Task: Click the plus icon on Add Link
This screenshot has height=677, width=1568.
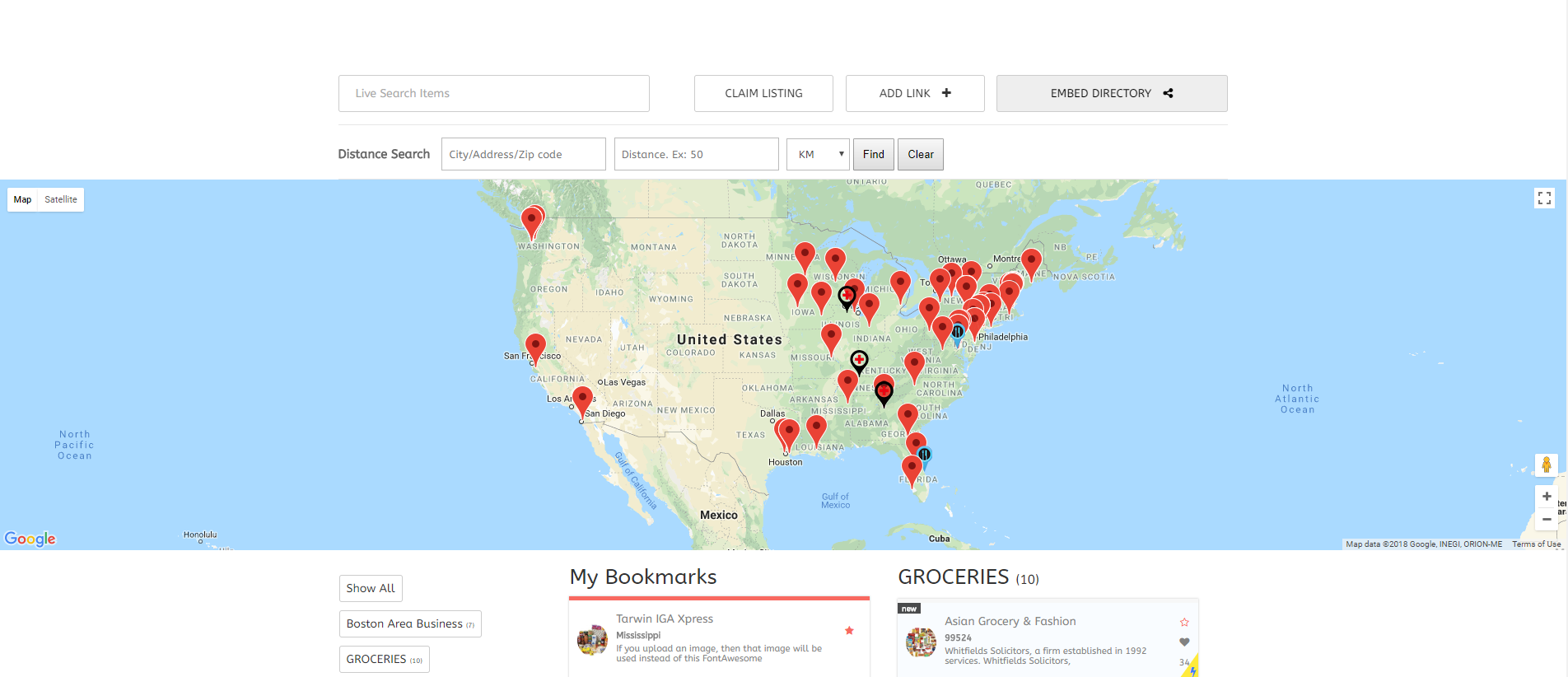Action: click(x=946, y=93)
